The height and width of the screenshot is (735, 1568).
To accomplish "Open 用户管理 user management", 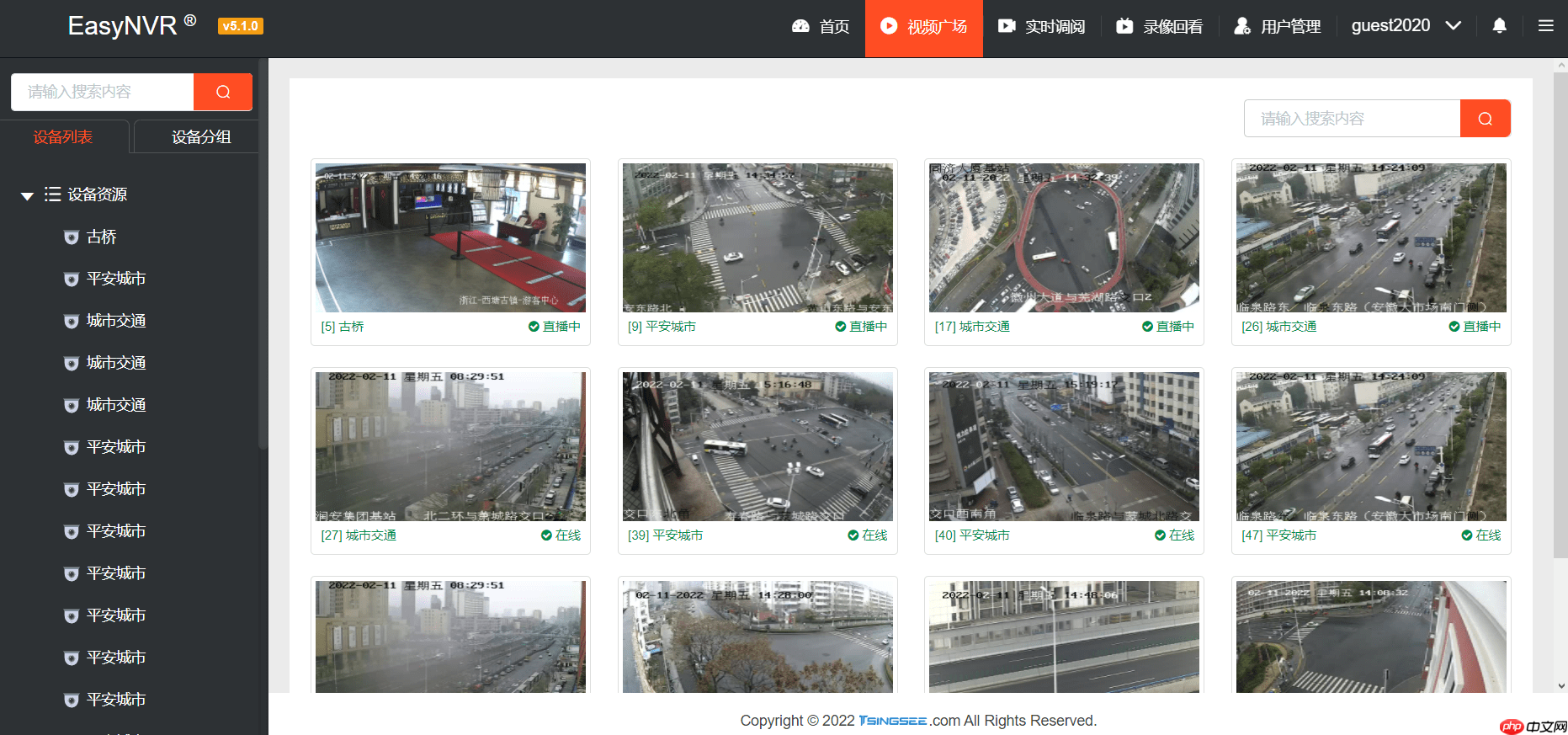I will pyautogui.click(x=1278, y=27).
